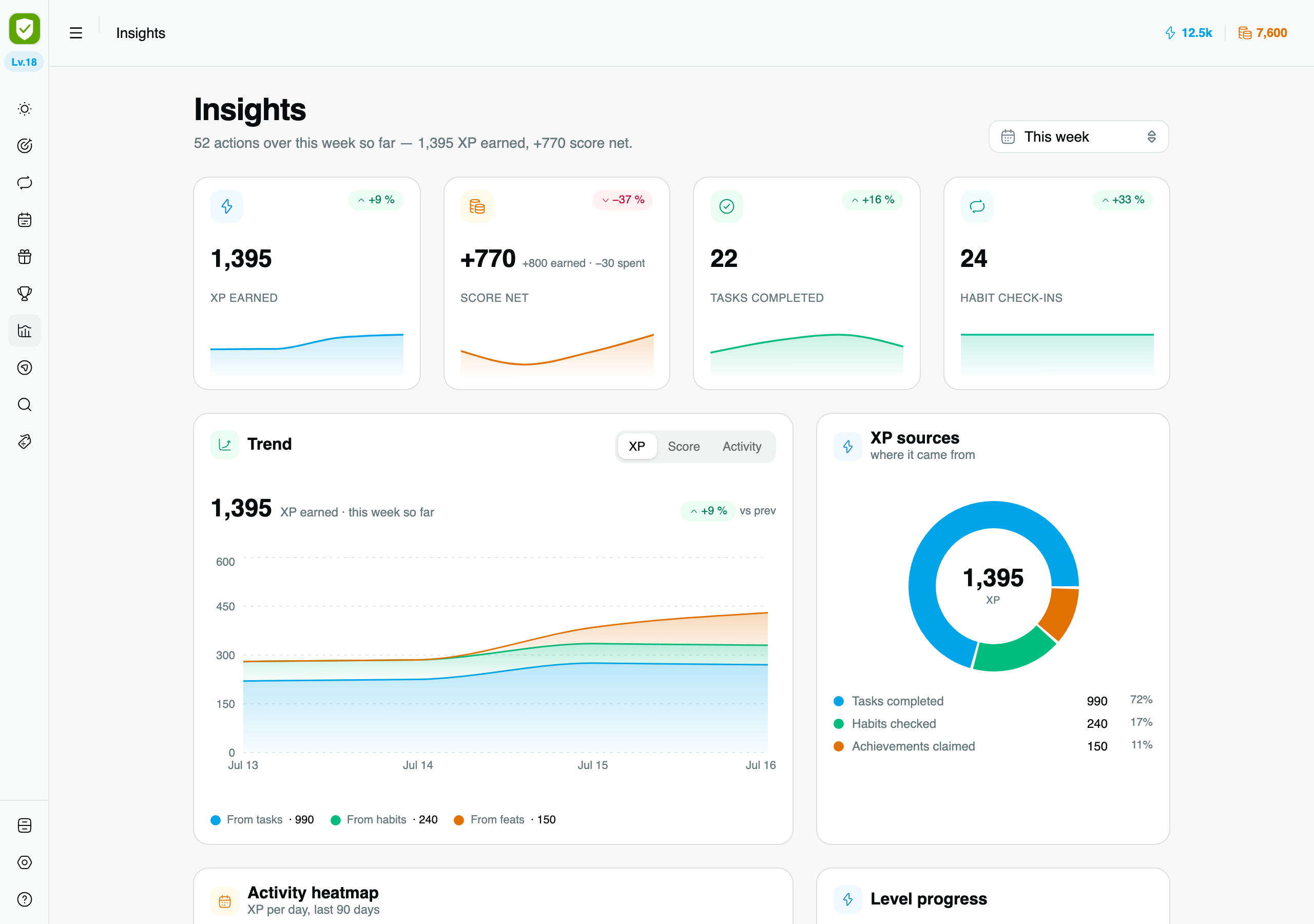Click the 12.5k XP lightning counter
Image resolution: width=1314 pixels, height=924 pixels.
point(1189,33)
